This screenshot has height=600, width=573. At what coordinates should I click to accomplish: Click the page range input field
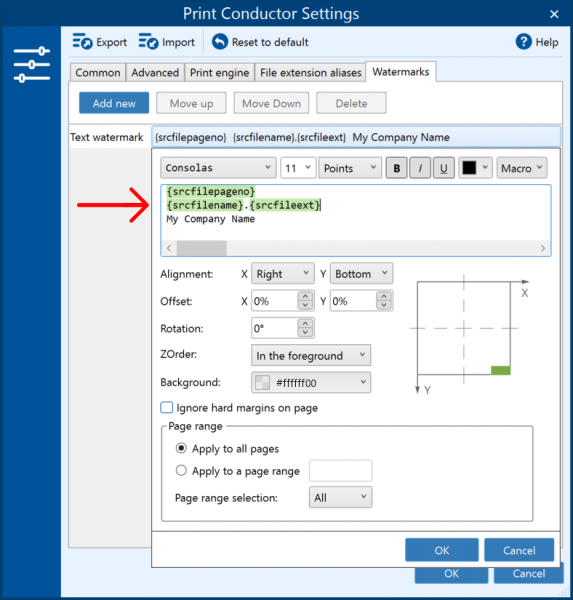(x=340, y=471)
